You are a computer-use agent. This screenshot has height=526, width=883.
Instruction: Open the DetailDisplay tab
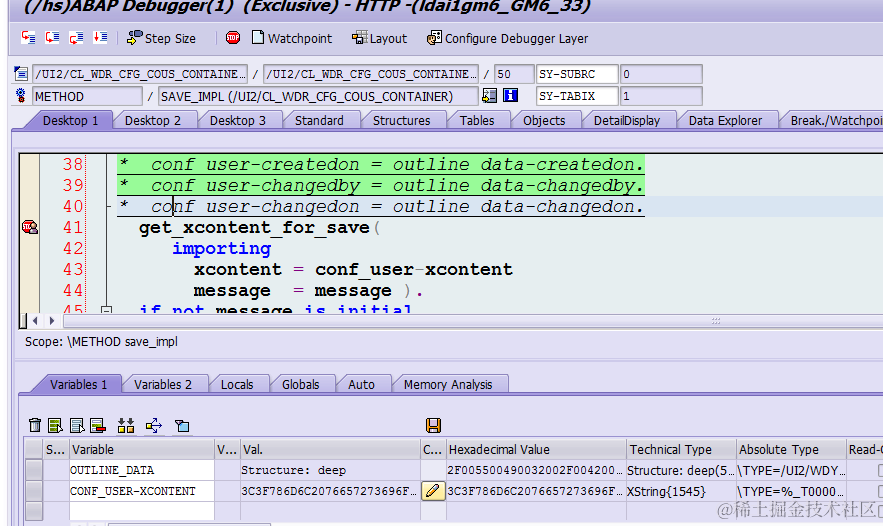pos(627,121)
